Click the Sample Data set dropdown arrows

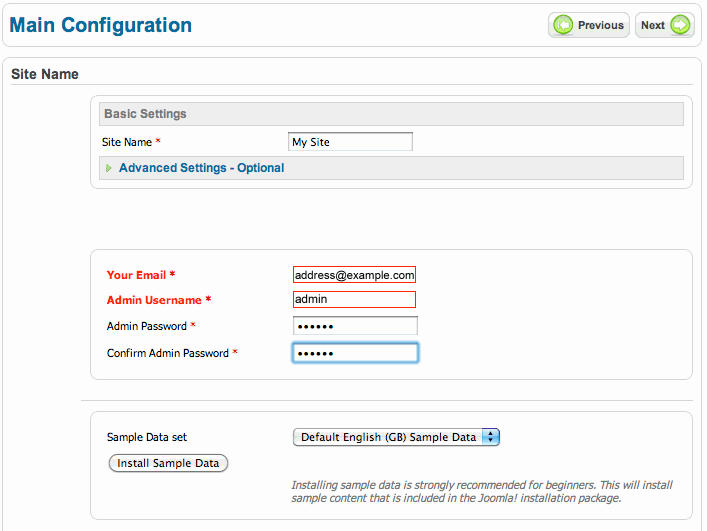point(491,437)
